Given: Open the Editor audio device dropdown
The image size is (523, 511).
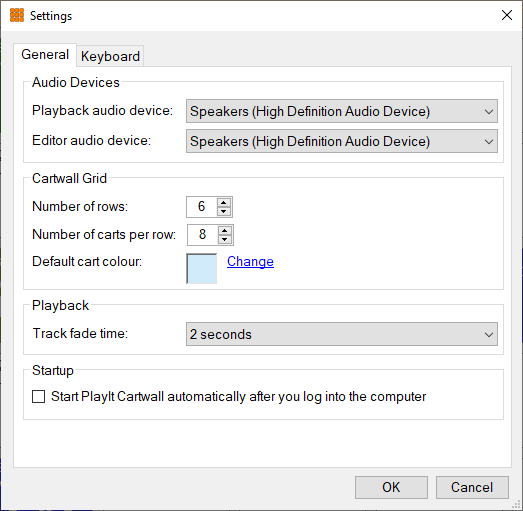Looking at the screenshot, I should 342,141.
